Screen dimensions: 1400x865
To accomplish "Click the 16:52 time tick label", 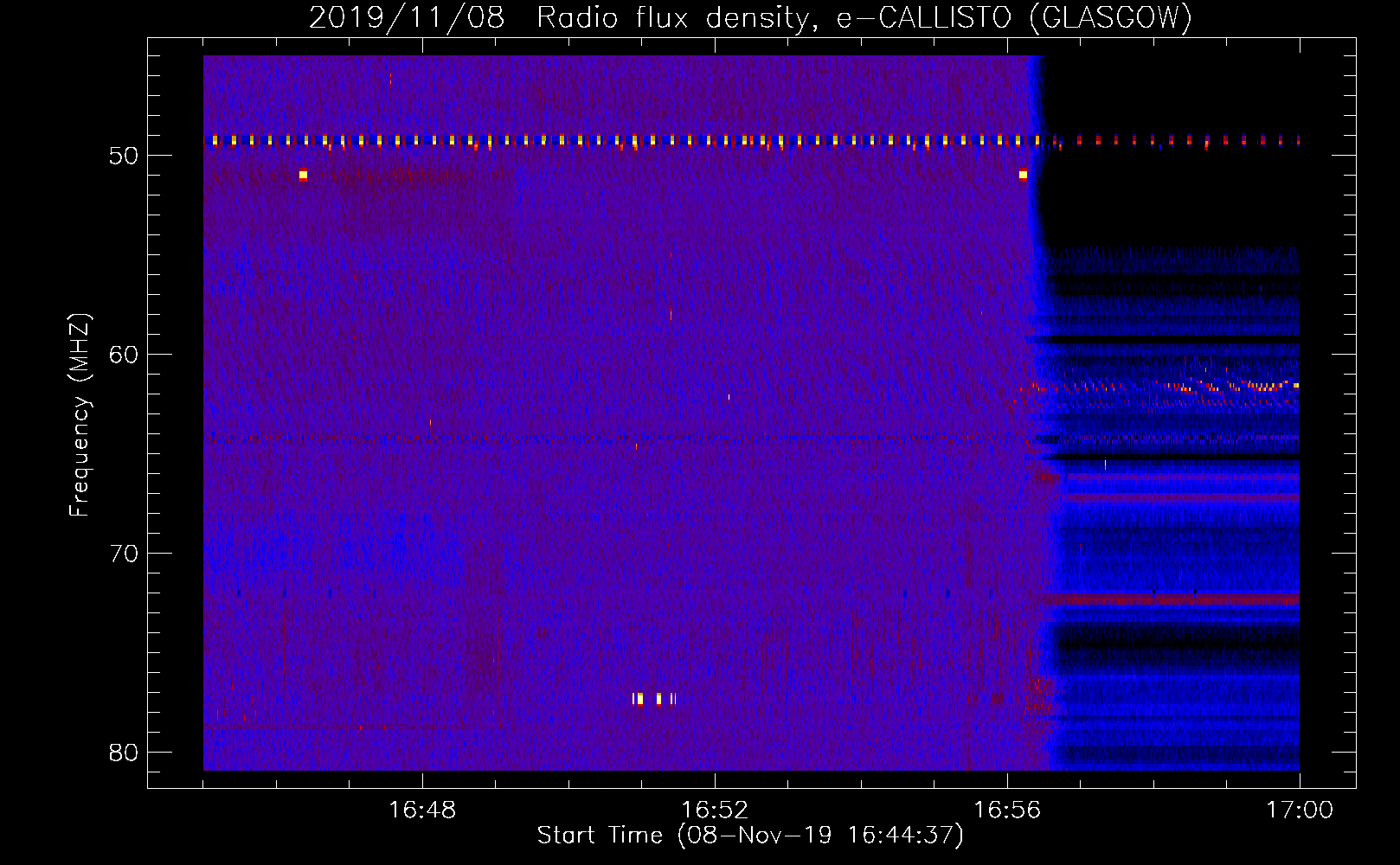I will point(715,811).
